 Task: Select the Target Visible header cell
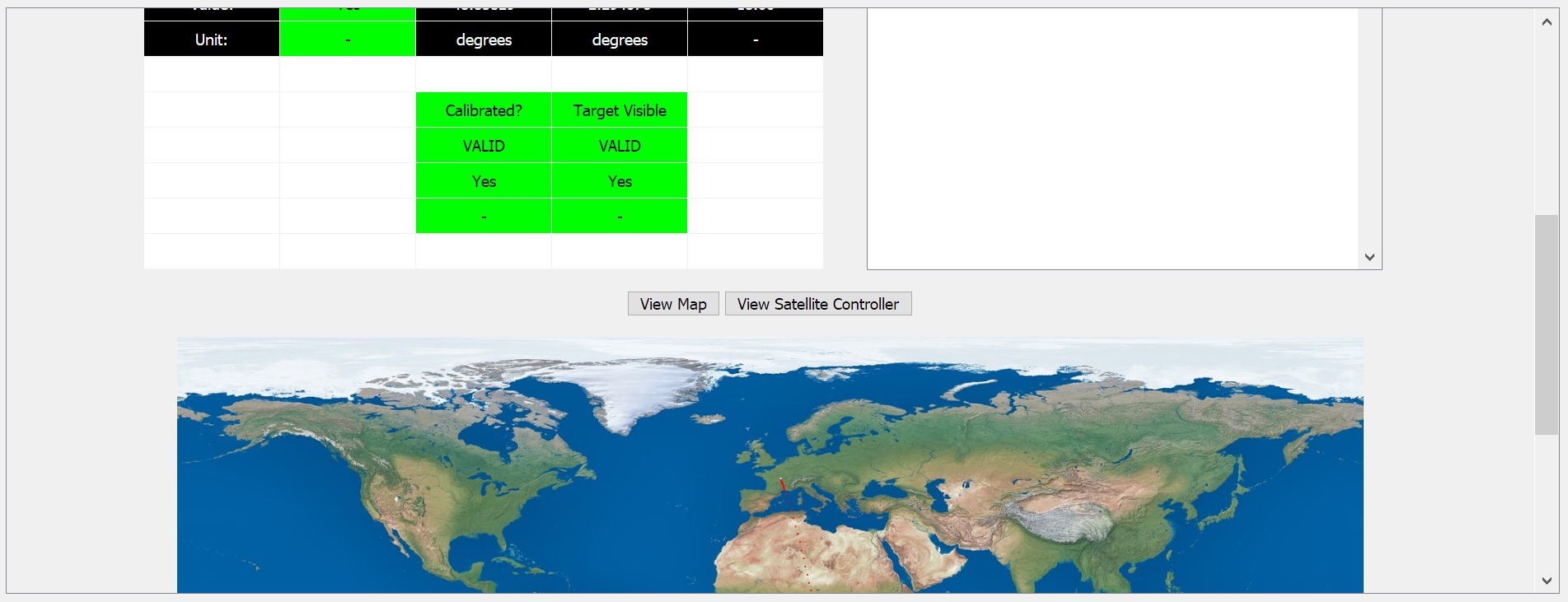pyautogui.click(x=620, y=110)
